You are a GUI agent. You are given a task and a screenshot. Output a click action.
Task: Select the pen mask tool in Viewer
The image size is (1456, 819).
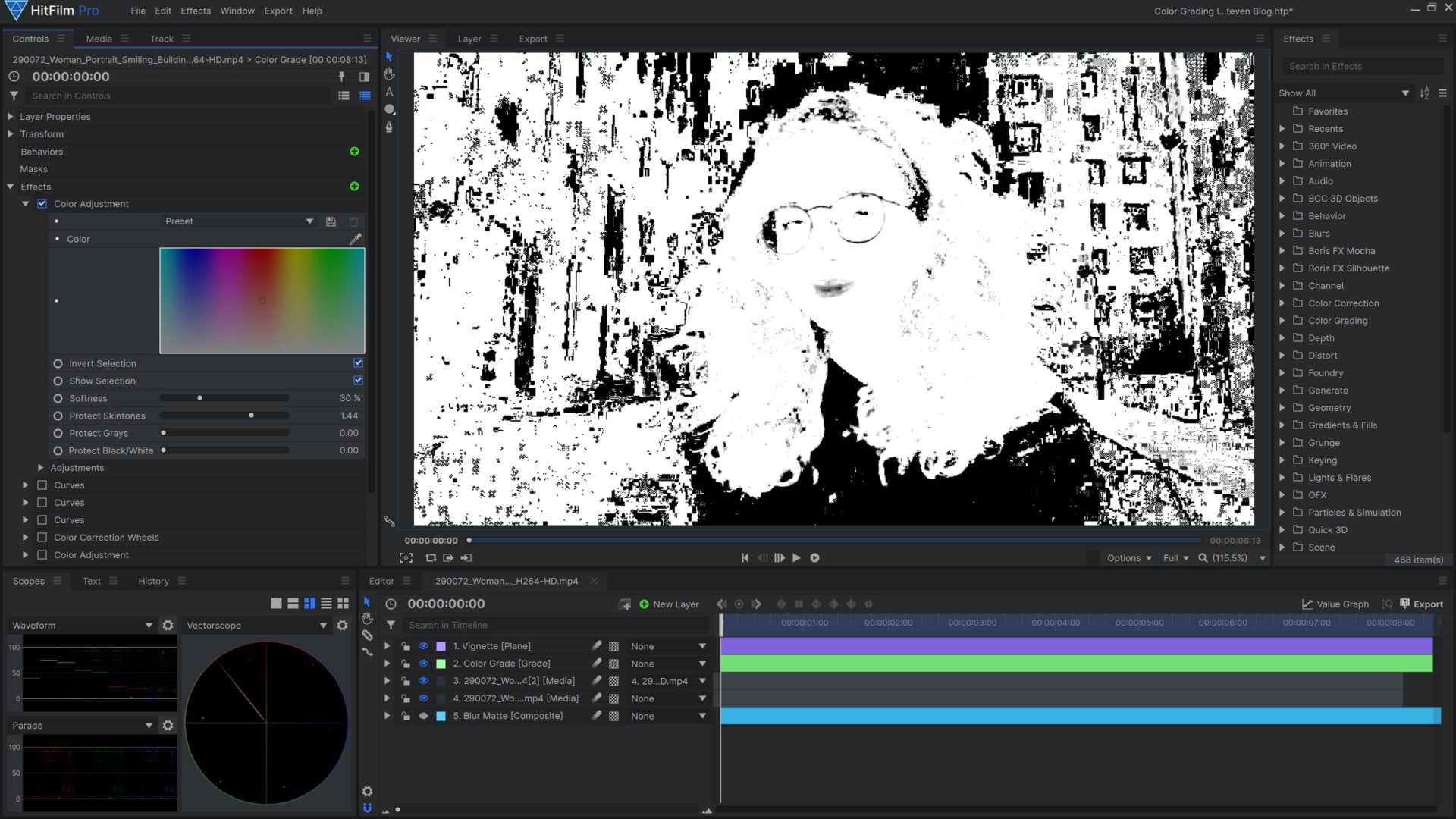point(389,127)
